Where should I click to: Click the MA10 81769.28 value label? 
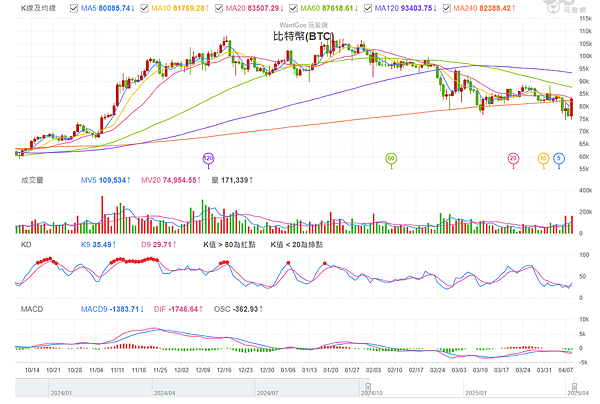click(180, 8)
